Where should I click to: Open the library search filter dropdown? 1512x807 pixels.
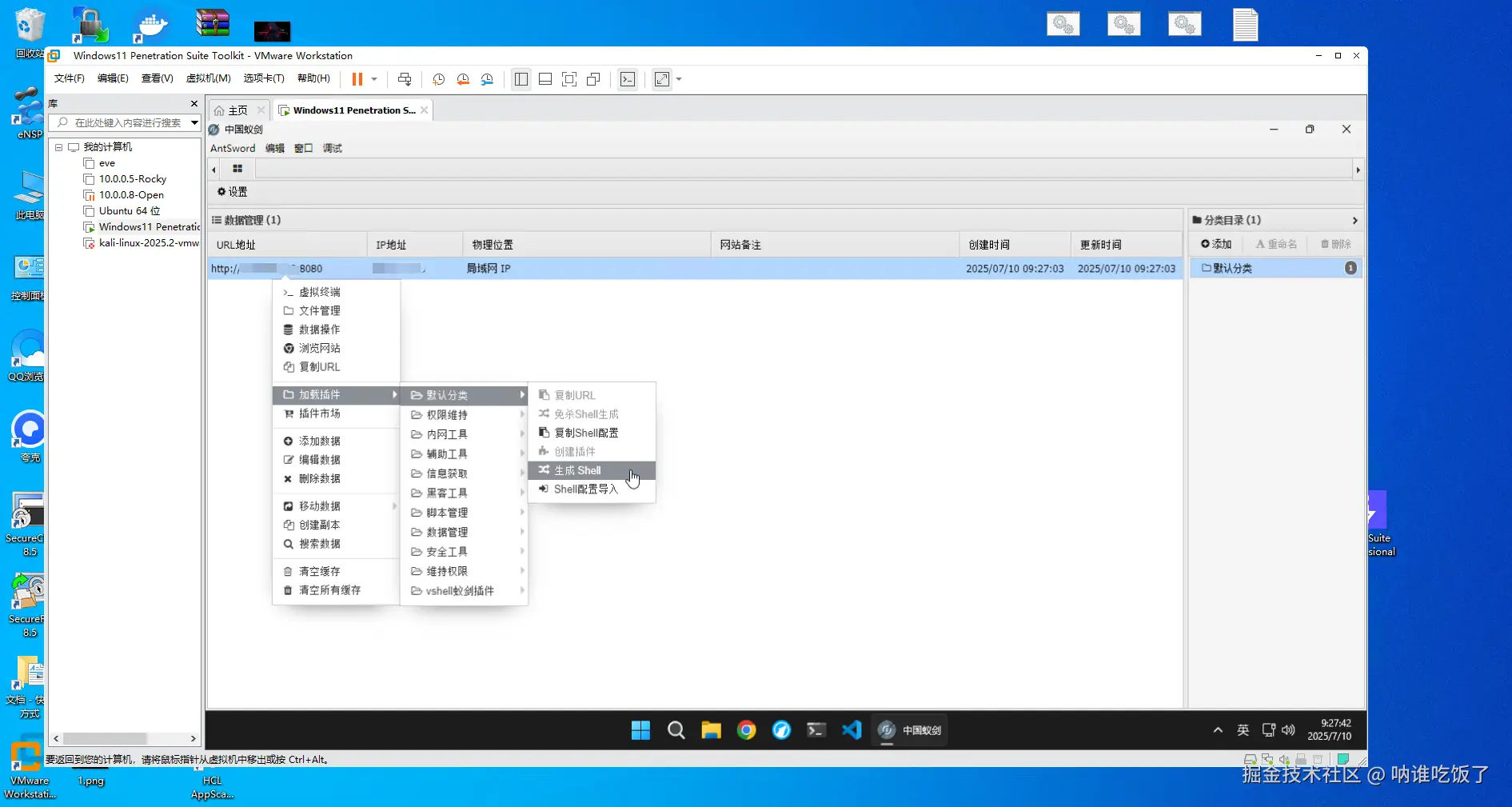click(x=194, y=122)
